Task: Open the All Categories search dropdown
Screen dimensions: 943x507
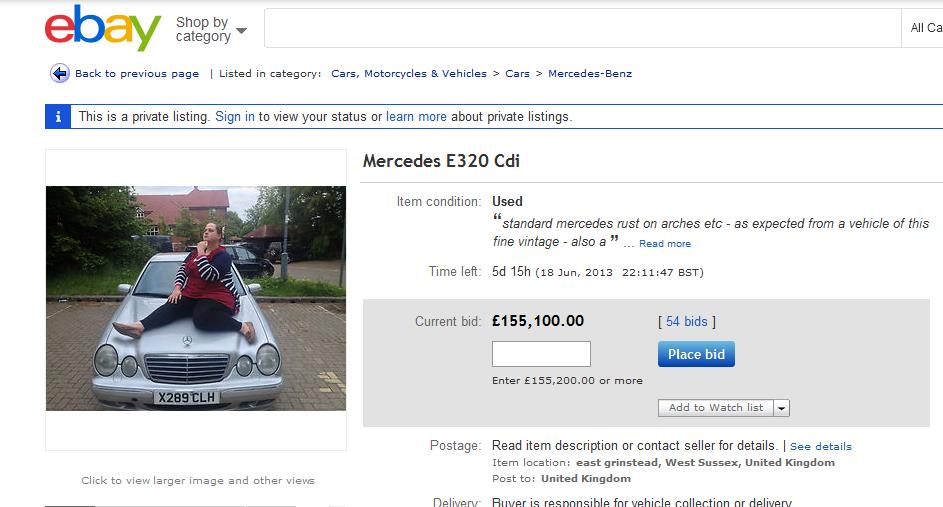Action: point(925,28)
